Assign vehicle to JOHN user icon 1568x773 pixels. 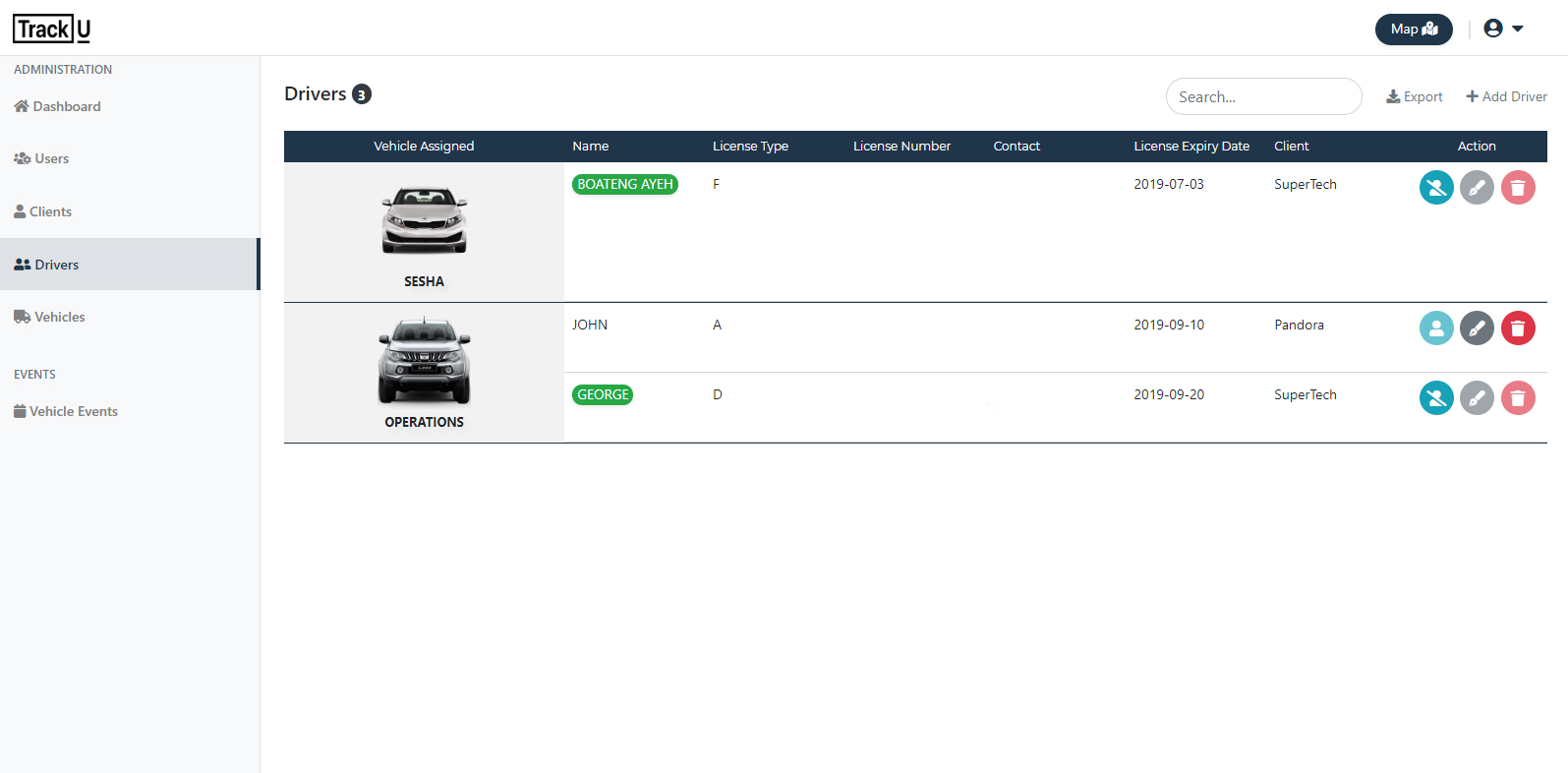[1436, 328]
